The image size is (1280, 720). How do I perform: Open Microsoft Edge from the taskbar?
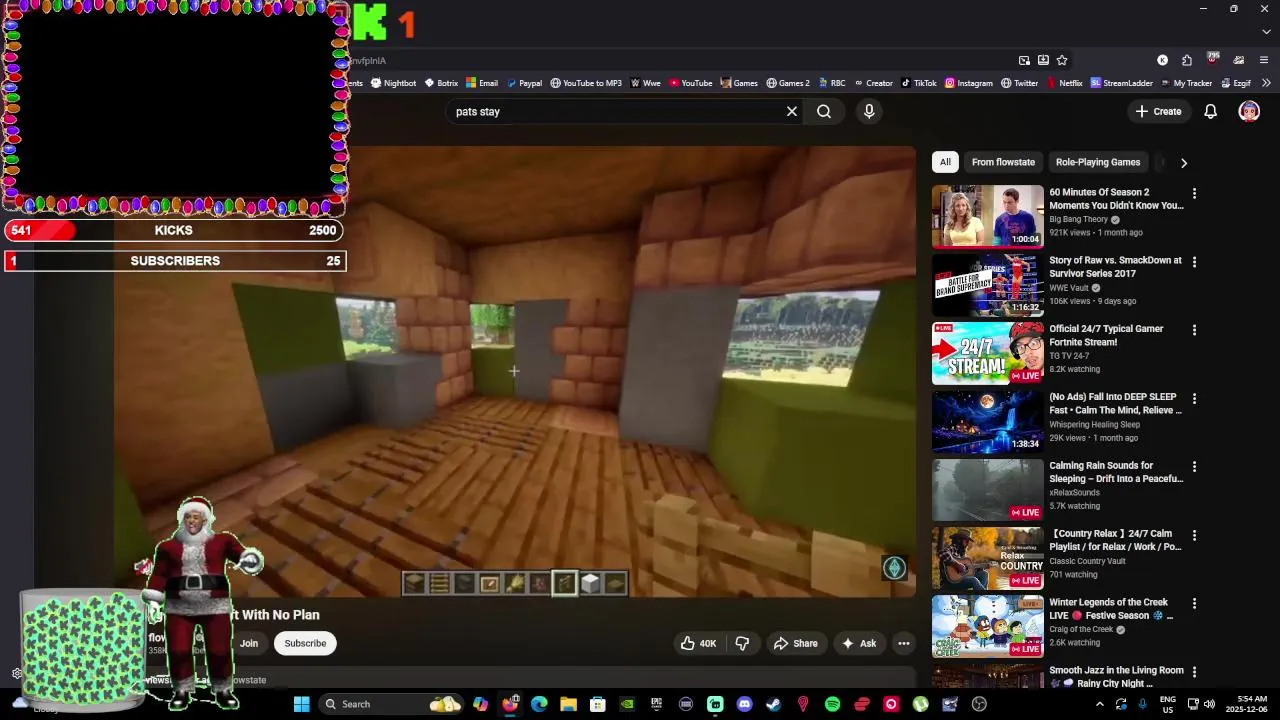pyautogui.click(x=539, y=704)
